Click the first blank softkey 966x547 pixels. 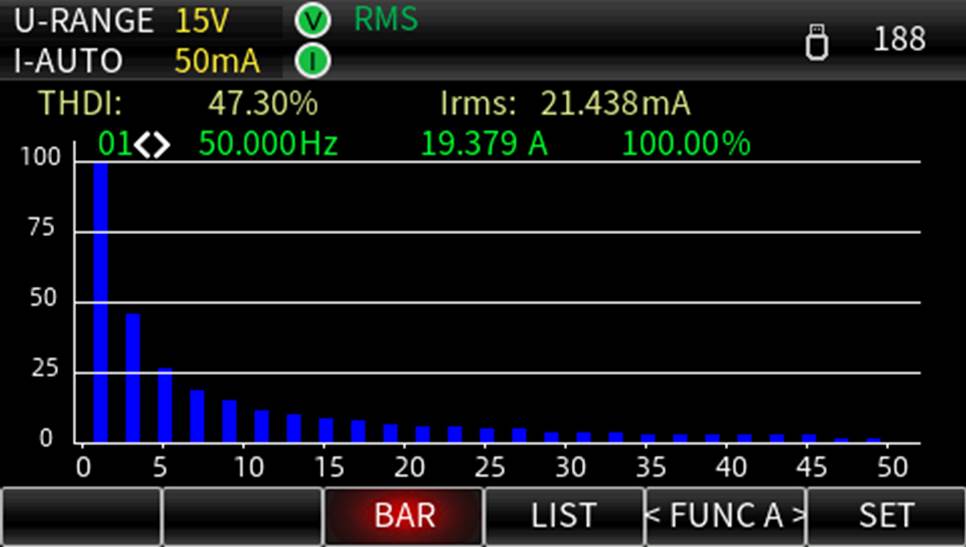(x=80, y=515)
